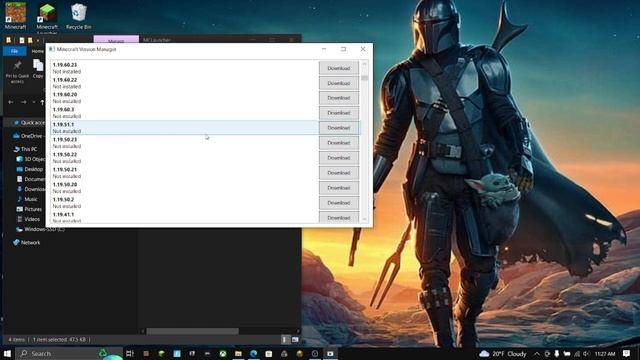Open the Minecraft desktop shortcut
640x360 pixels.
click(x=16, y=16)
